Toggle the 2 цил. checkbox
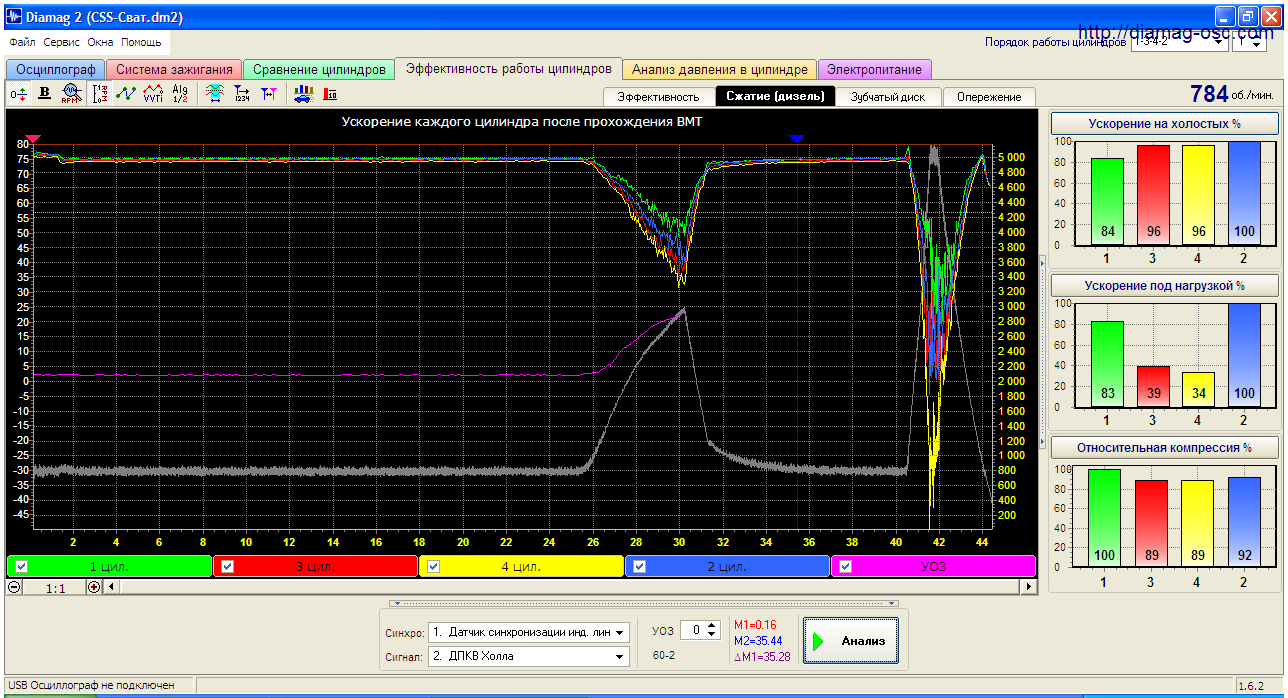 point(640,566)
